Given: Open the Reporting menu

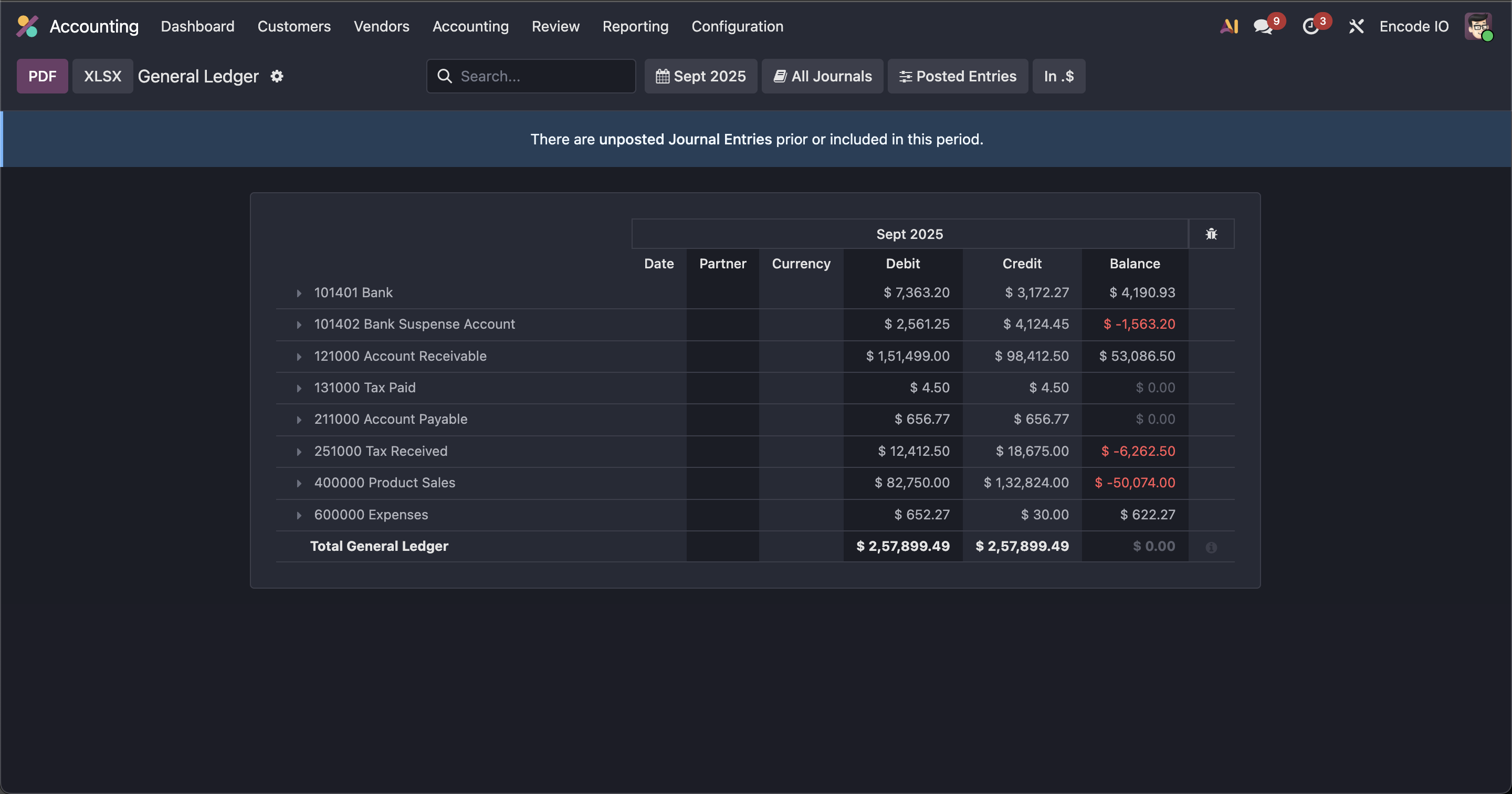Looking at the screenshot, I should (635, 26).
